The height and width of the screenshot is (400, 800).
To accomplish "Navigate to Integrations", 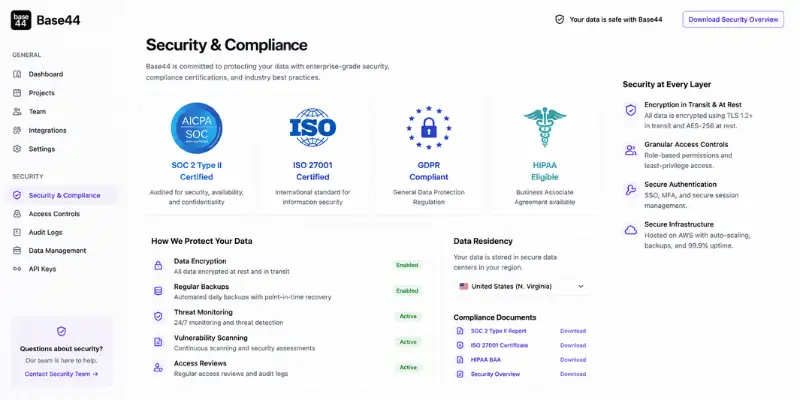I will [47, 130].
